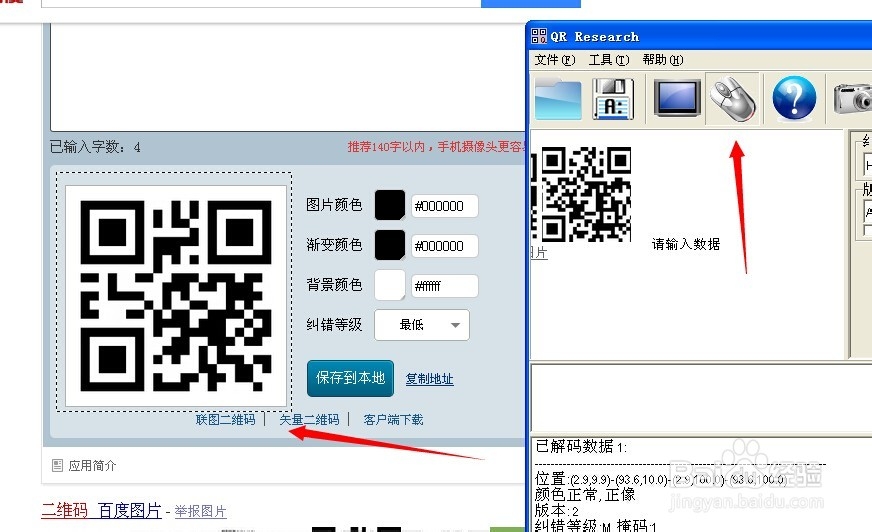Click the 已解码数据 1: output line
Screen dimensions: 872x532
tap(581, 446)
